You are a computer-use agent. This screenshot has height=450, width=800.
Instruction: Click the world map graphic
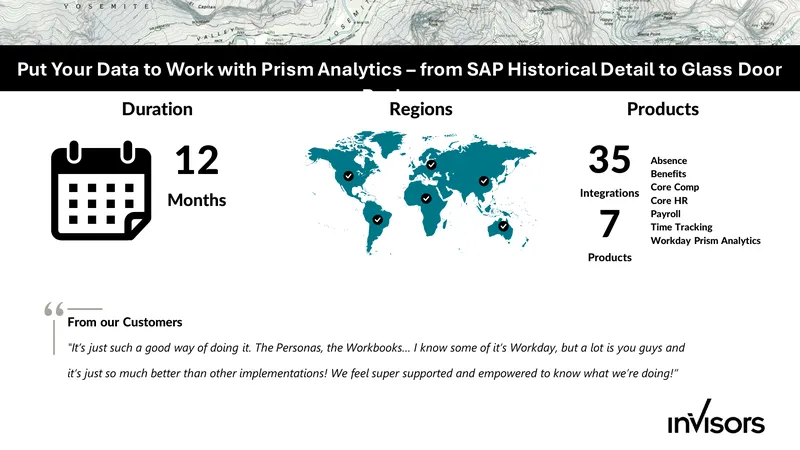point(421,192)
